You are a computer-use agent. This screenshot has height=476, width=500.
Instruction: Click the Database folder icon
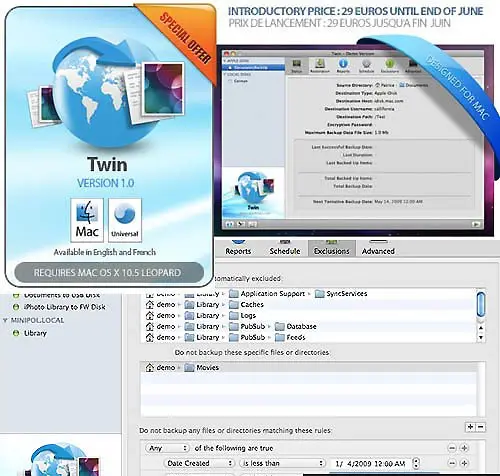point(280,326)
